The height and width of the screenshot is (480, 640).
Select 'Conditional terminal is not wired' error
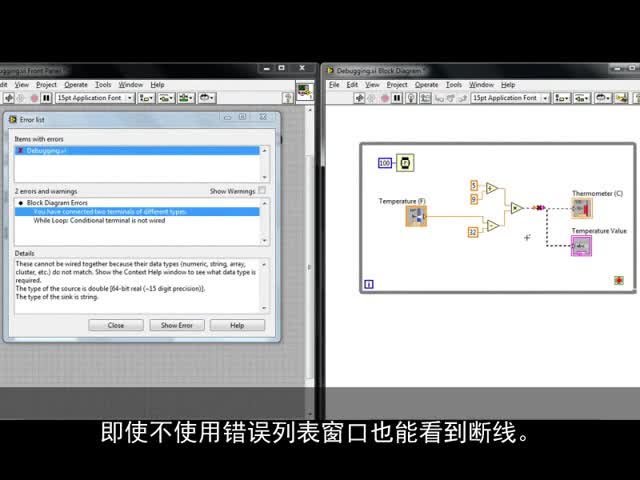[x=99, y=220]
